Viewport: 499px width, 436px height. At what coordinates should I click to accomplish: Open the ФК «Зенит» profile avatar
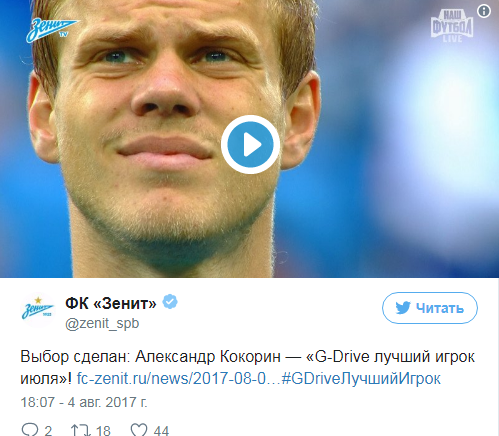click(38, 310)
